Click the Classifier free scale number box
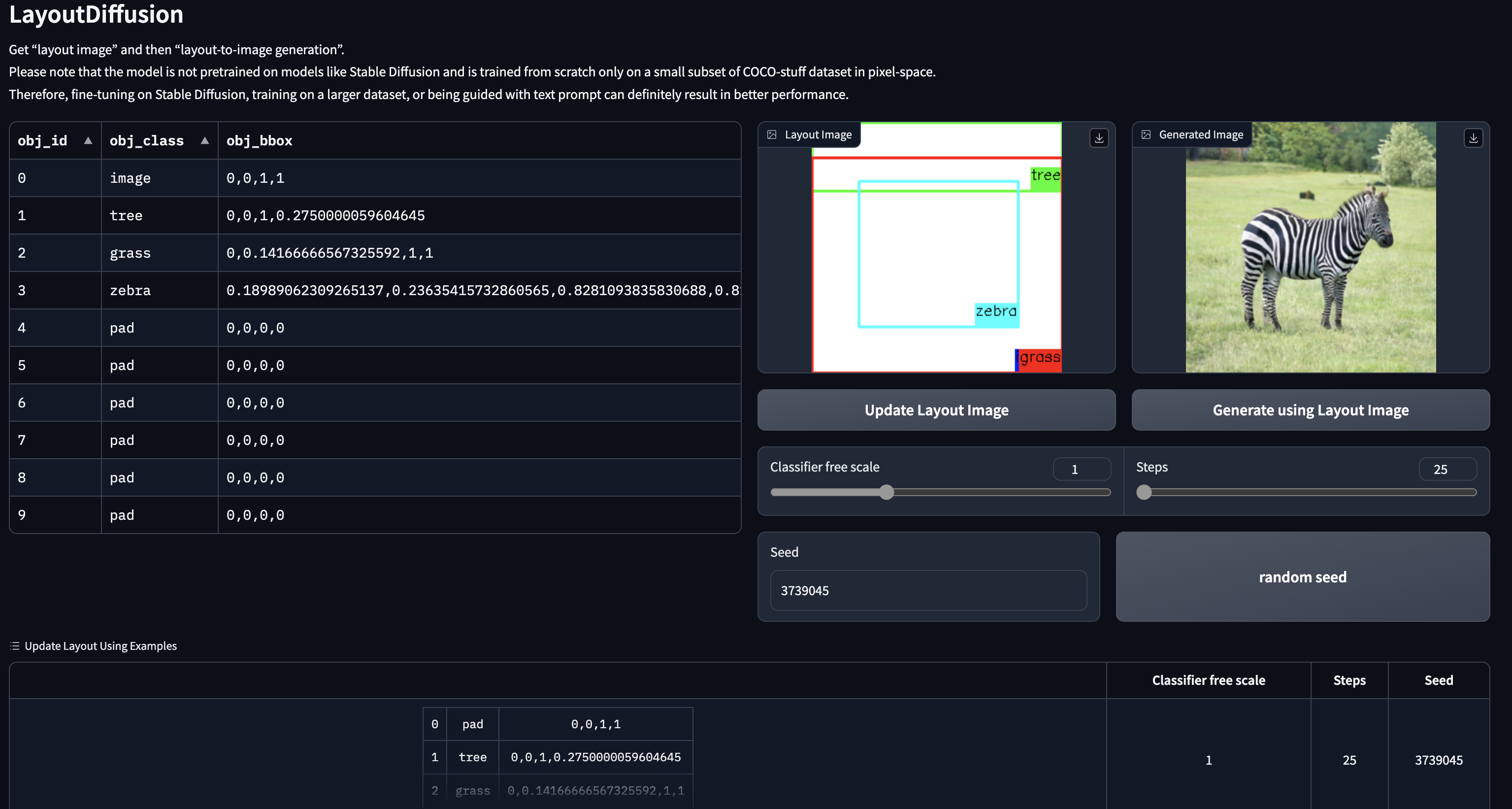Screen dimensions: 1512x809 [1081, 469]
